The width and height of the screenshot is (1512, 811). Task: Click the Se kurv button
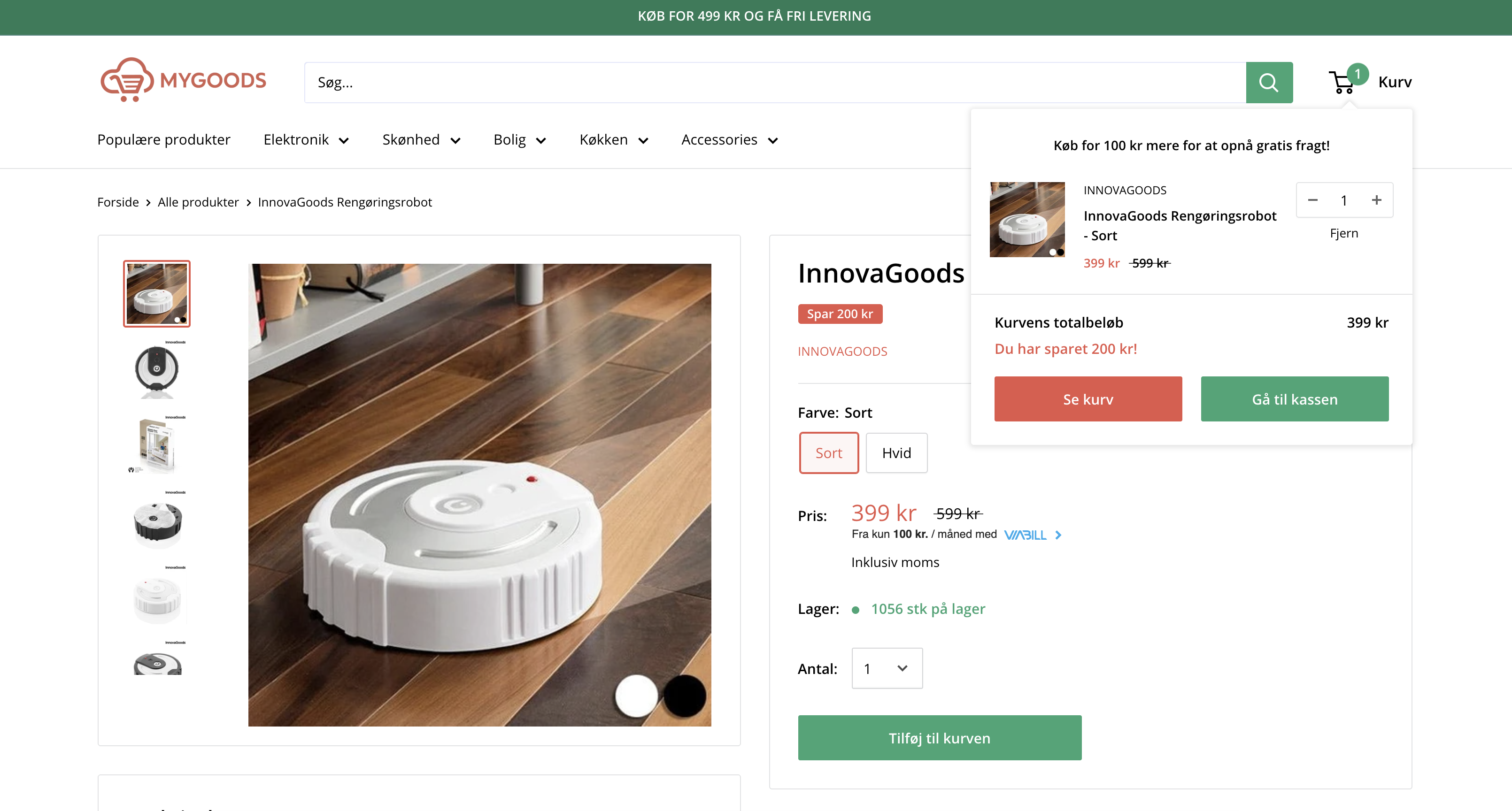coord(1088,398)
